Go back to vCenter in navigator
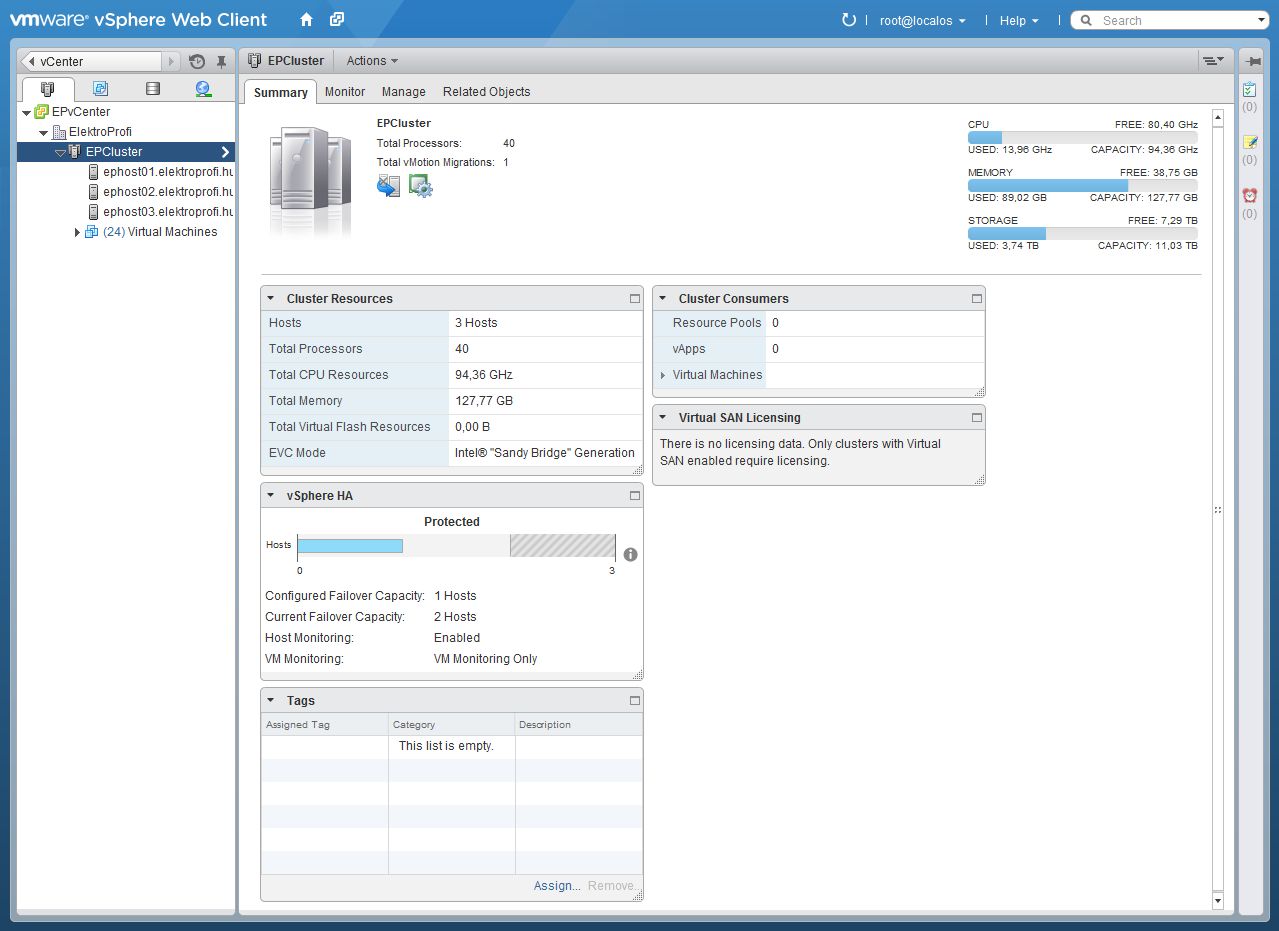The height and width of the screenshot is (931, 1279). point(90,62)
